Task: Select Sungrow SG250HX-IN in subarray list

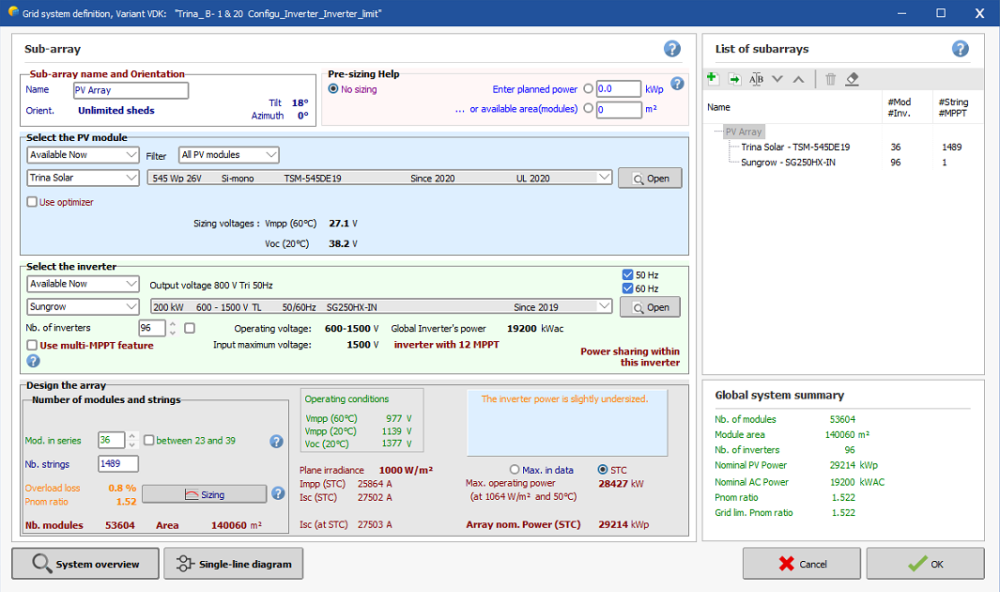Action: (x=788, y=162)
